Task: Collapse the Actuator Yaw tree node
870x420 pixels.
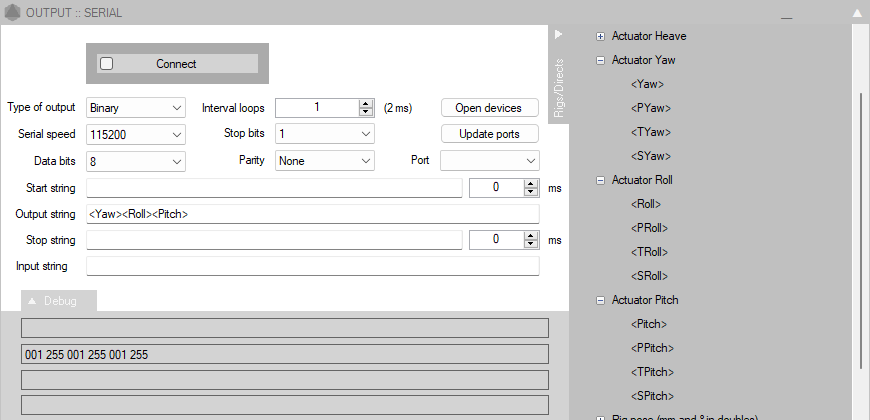Action: coord(600,60)
